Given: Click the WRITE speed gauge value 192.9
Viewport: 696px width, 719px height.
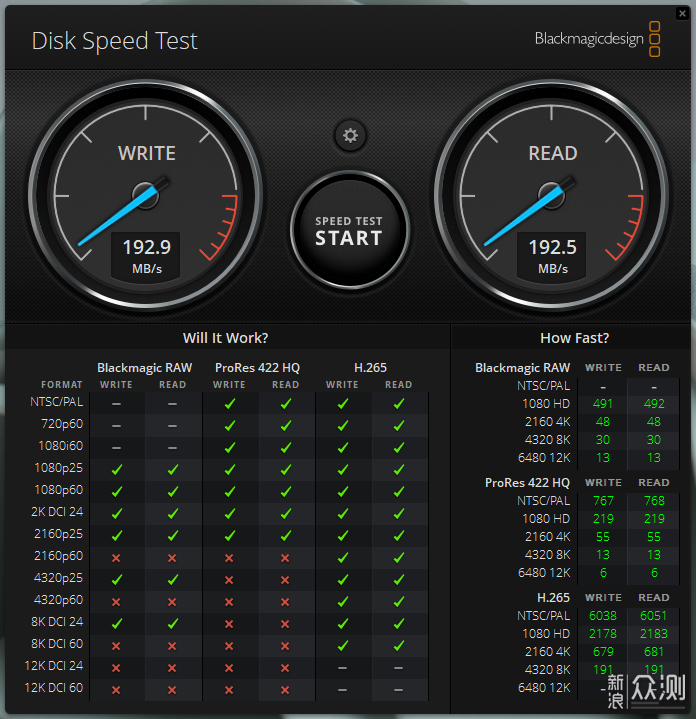Looking at the screenshot, I should 146,248.
